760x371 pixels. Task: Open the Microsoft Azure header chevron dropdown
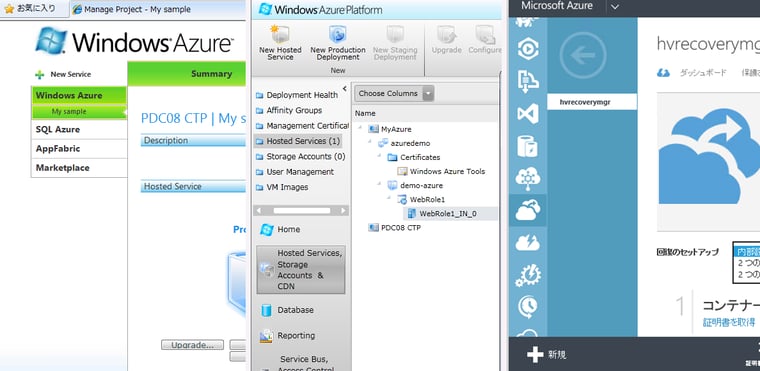(615, 7)
